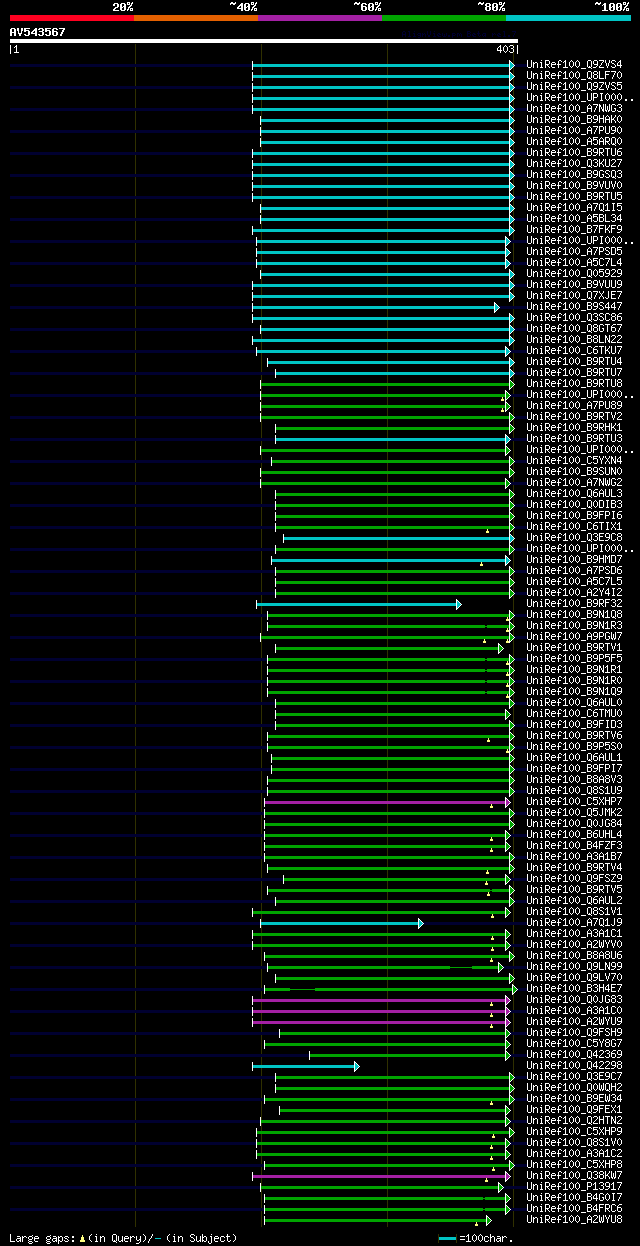Click the UniRef100_Q3KU27 label
The image size is (640, 1246).
pos(574,163)
